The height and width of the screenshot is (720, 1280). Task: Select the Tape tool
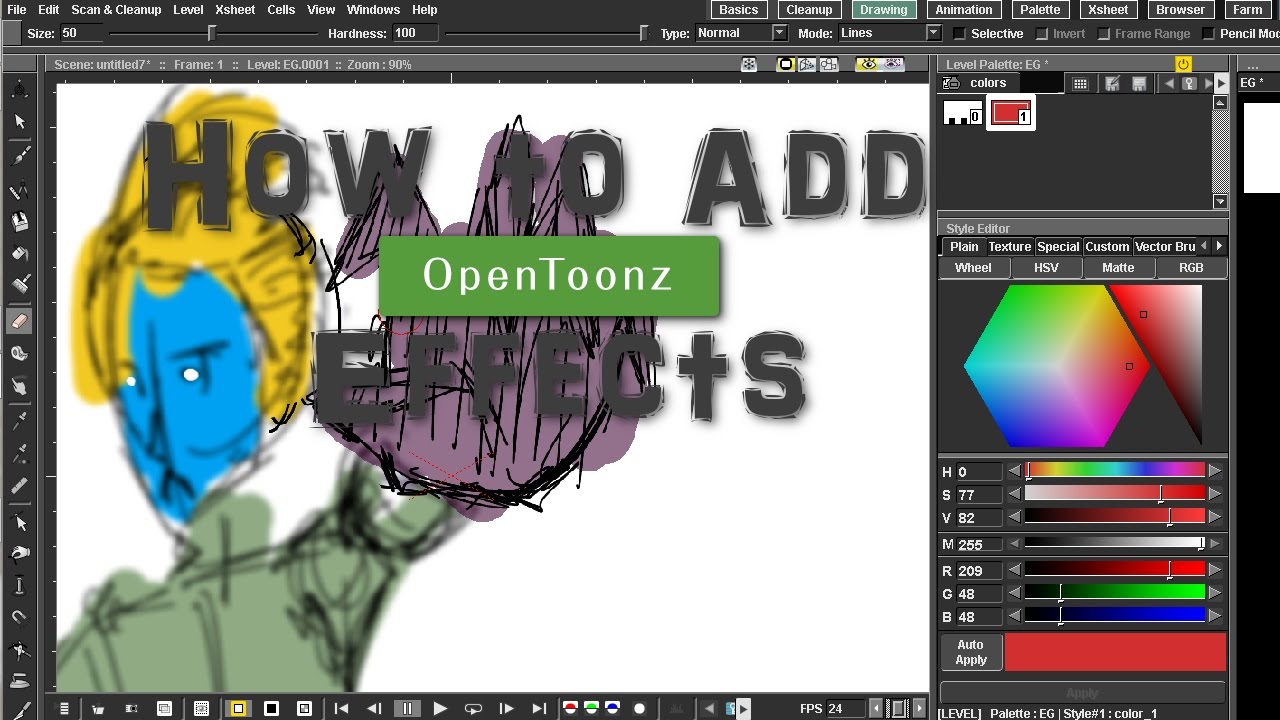click(19, 353)
